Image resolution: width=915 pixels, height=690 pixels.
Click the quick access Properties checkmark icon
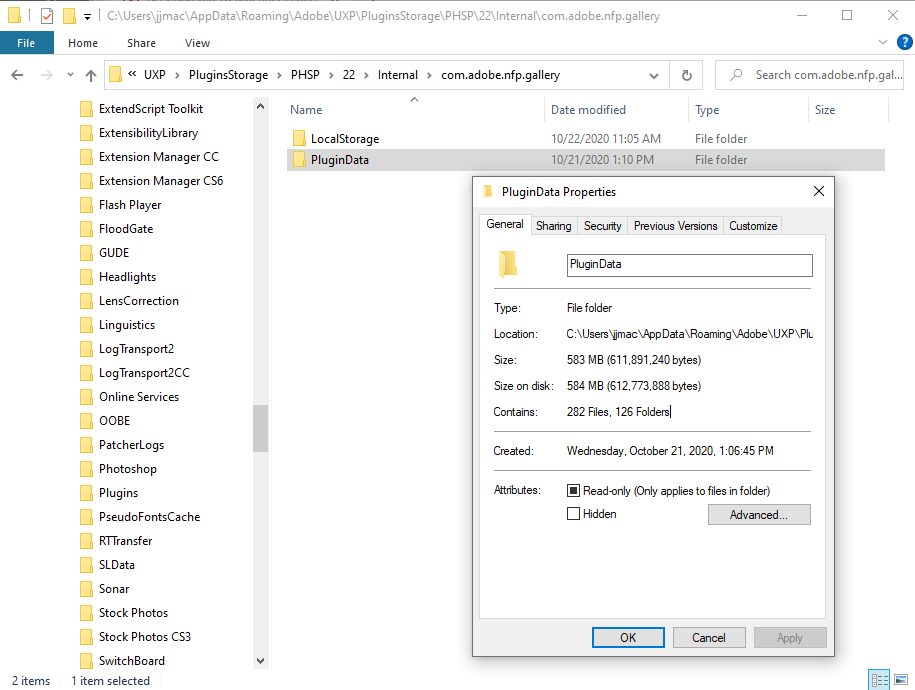pyautogui.click(x=47, y=16)
